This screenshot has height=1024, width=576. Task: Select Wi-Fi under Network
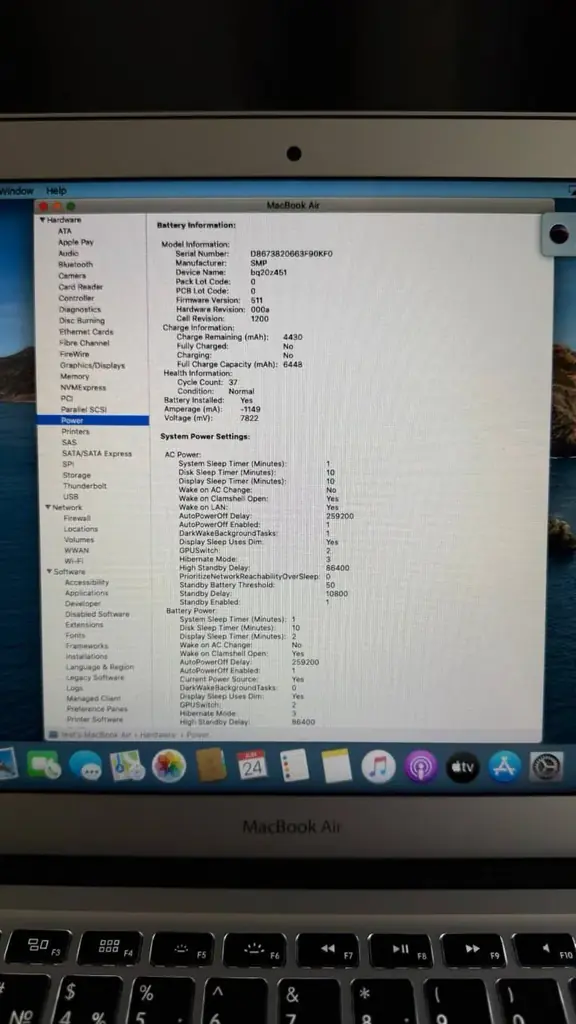click(74, 561)
